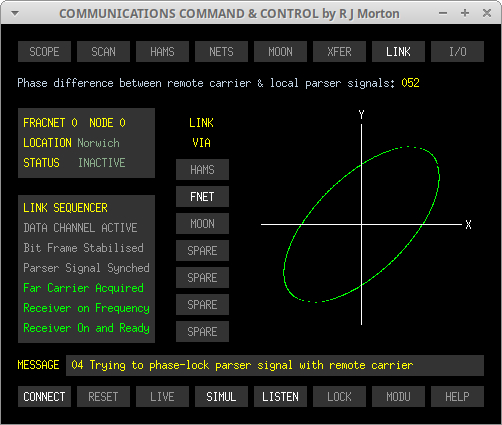The width and height of the screenshot is (502, 425).
Task: Select the active LINK tab
Action: coord(398,52)
